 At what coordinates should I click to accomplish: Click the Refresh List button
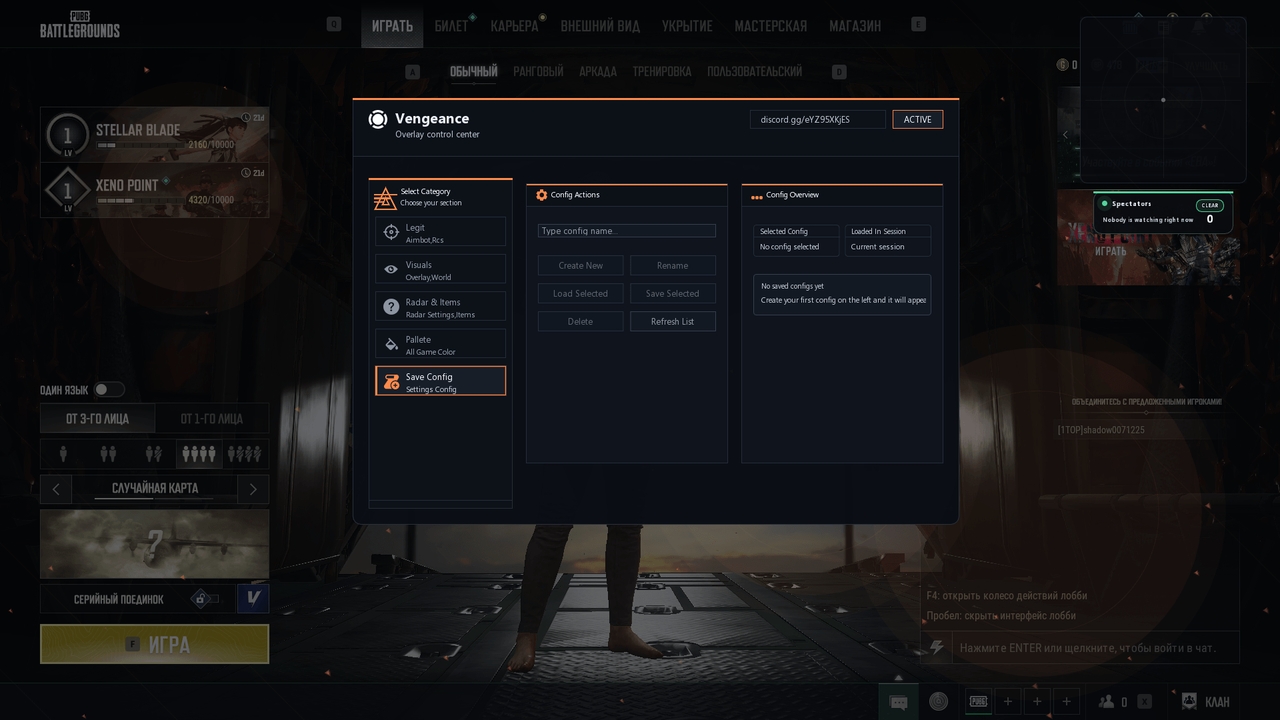pos(672,321)
